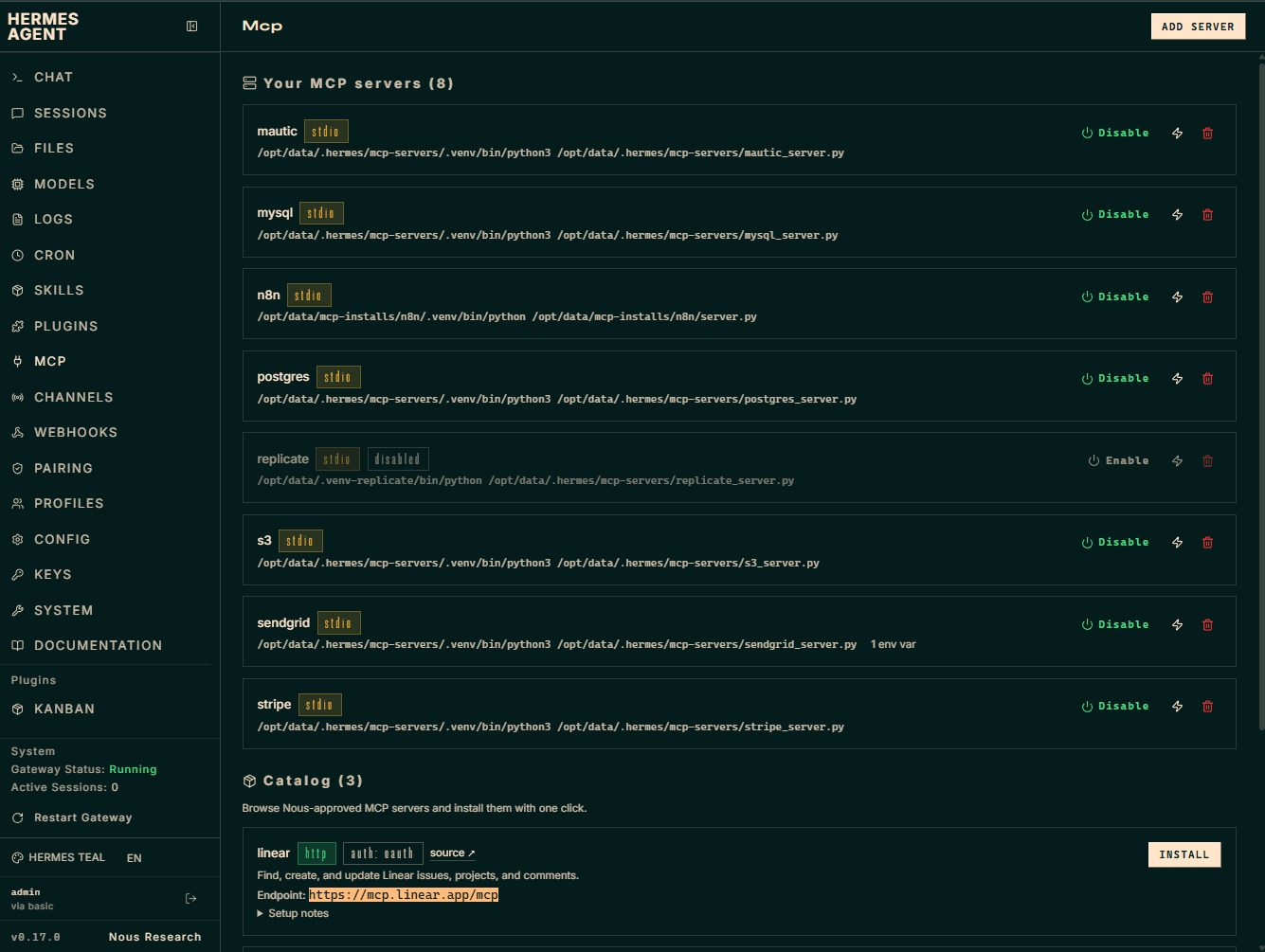The image size is (1265, 952).
Task: Delete the mysql server via trash icon
Action: pos(1208,215)
